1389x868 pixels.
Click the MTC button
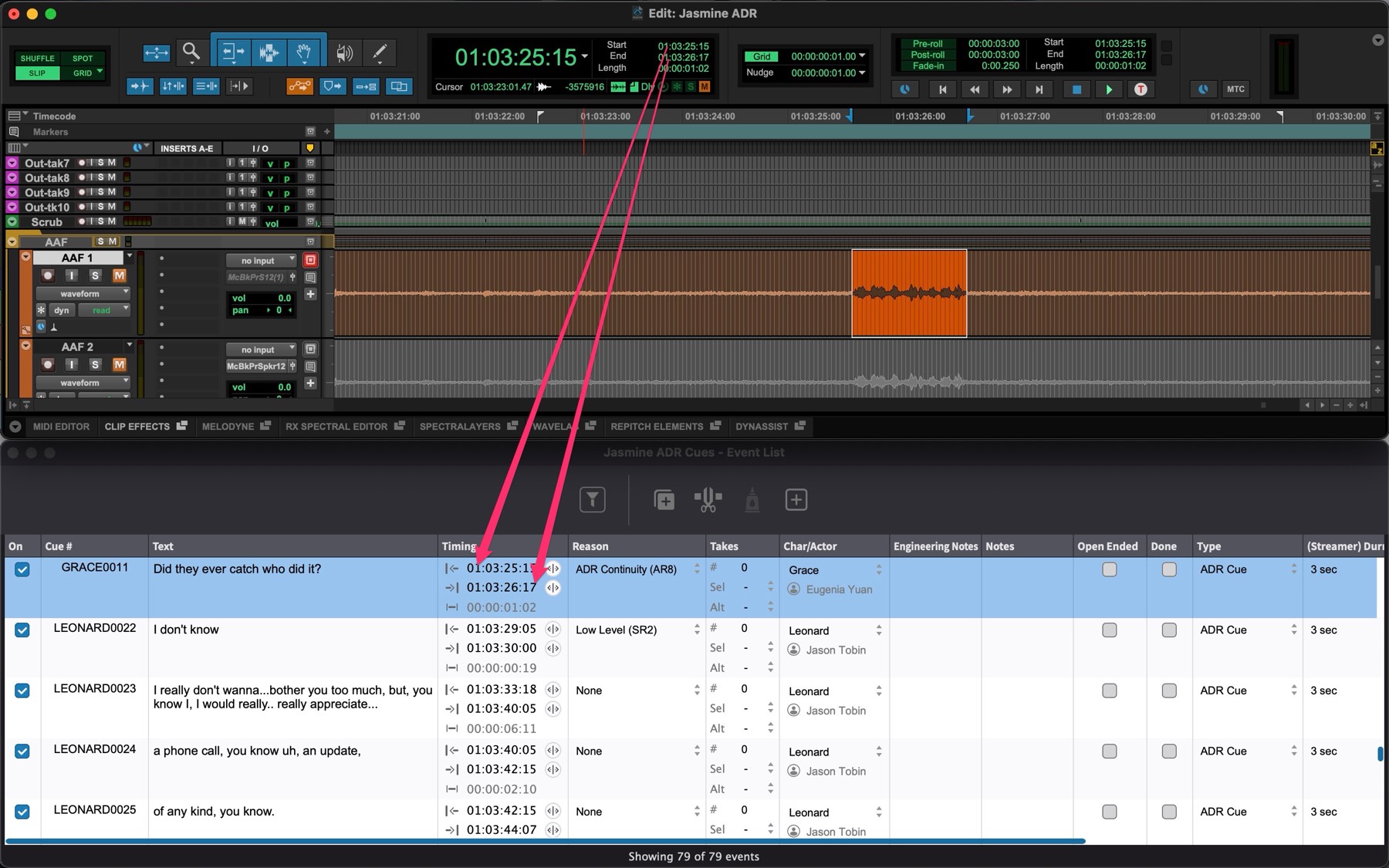[x=1235, y=90]
